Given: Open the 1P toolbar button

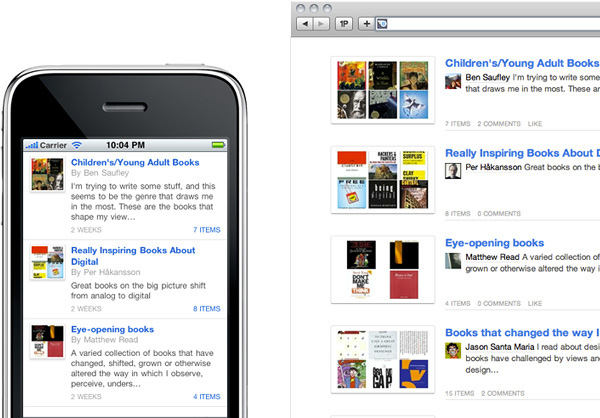Looking at the screenshot, I should [x=344, y=24].
